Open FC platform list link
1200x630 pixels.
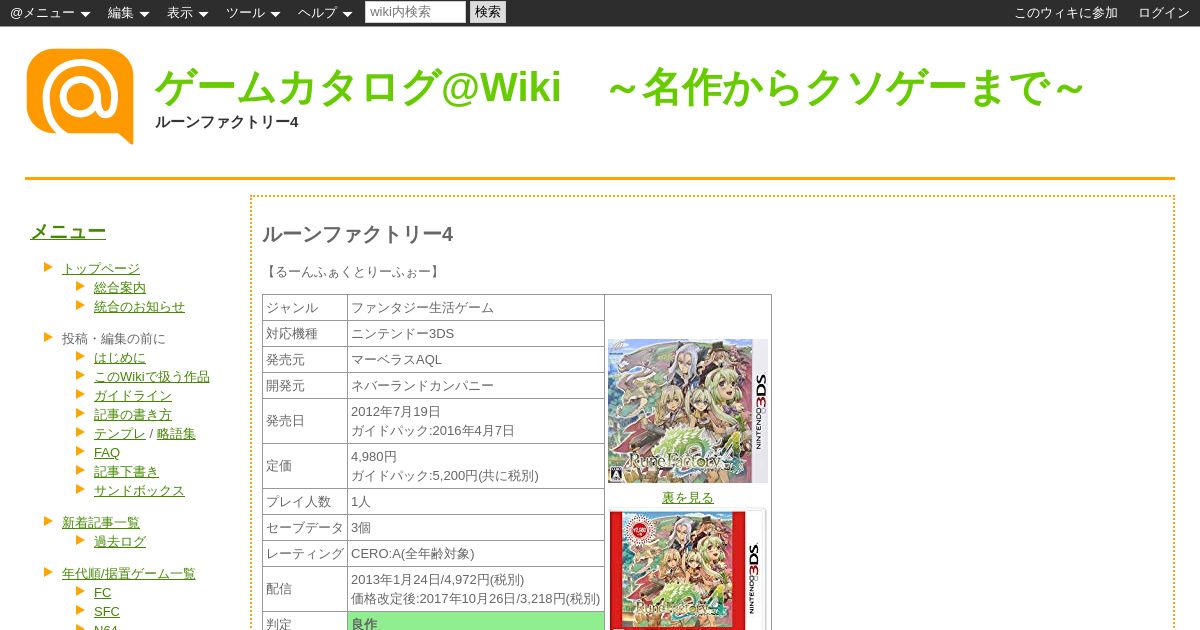pos(103,592)
